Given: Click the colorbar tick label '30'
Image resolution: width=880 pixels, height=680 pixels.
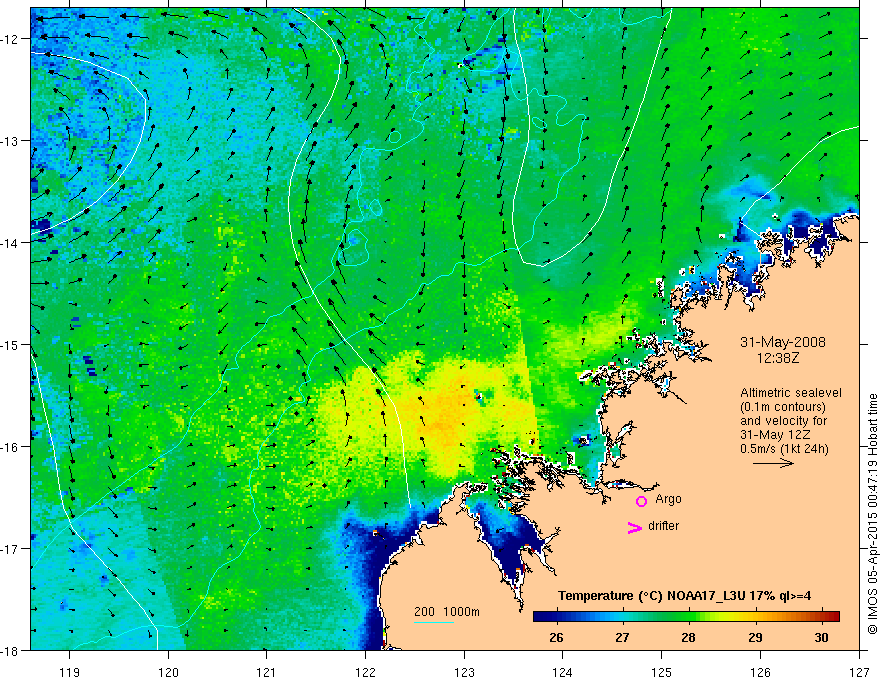Looking at the screenshot, I should (x=822, y=638).
